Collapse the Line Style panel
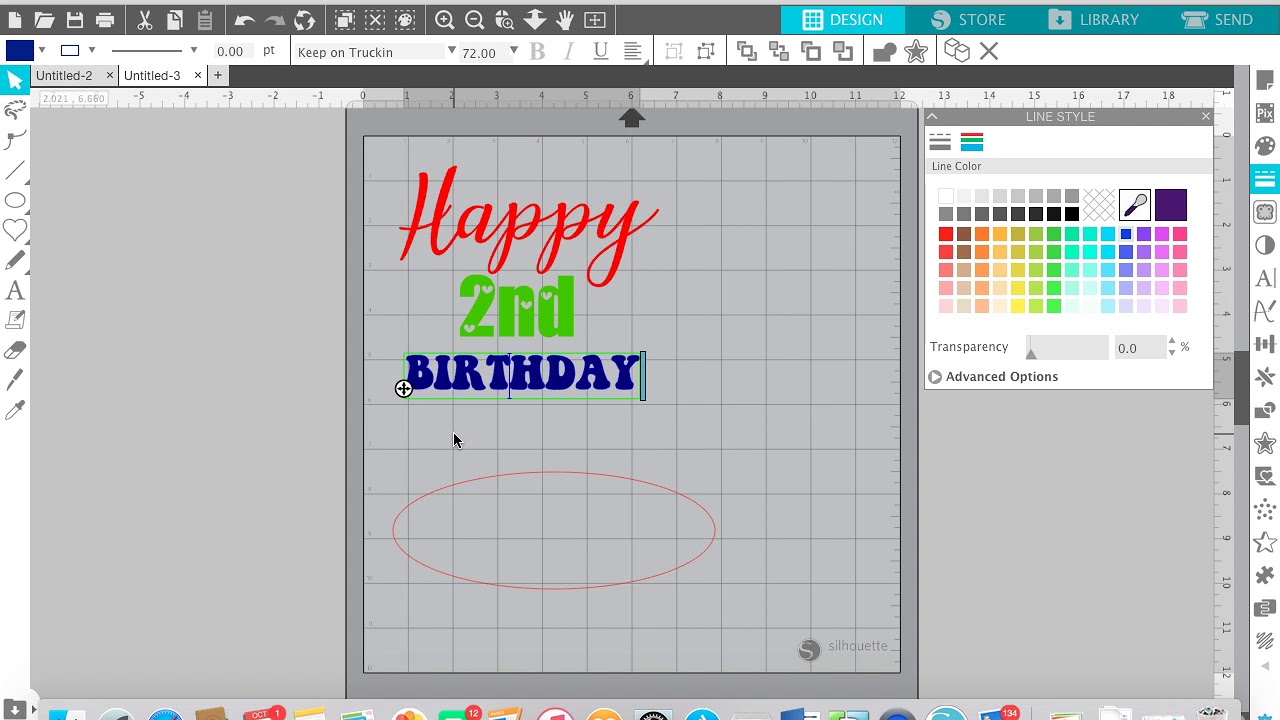The height and width of the screenshot is (720, 1280). point(932,117)
